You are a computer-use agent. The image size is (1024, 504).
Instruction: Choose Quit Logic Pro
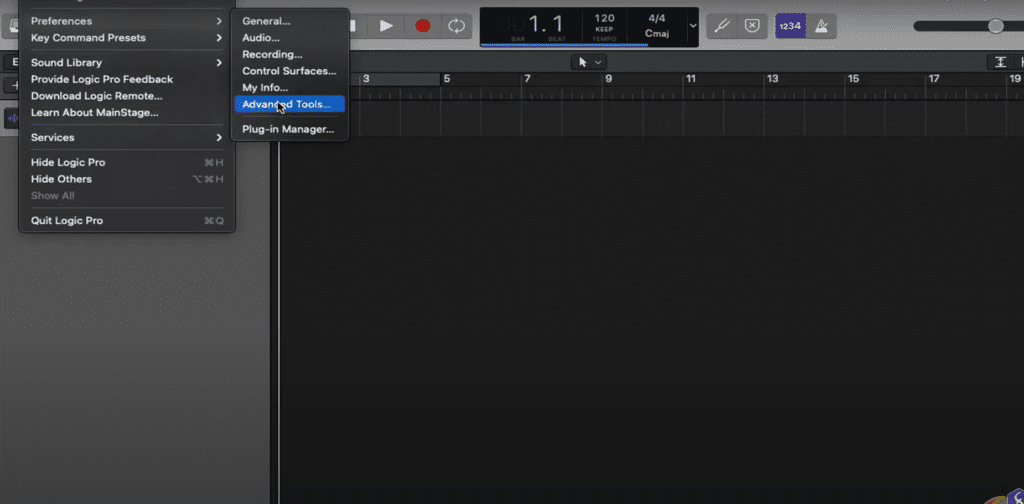tap(127, 221)
